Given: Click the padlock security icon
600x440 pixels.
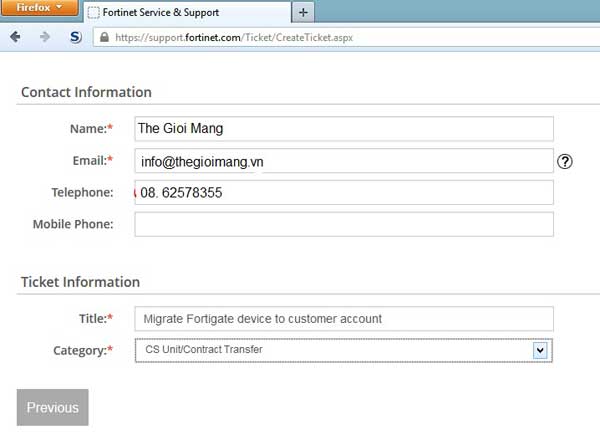Looking at the screenshot, I should tap(104, 37).
